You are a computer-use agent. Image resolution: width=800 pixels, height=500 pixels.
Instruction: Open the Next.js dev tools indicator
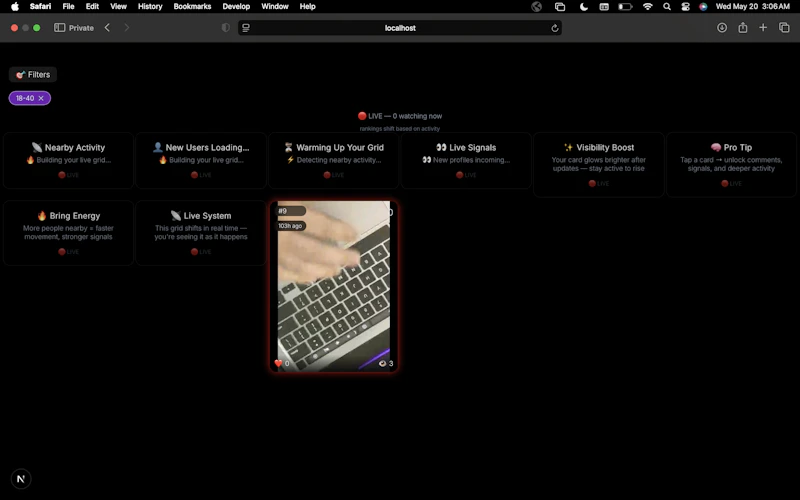21,479
